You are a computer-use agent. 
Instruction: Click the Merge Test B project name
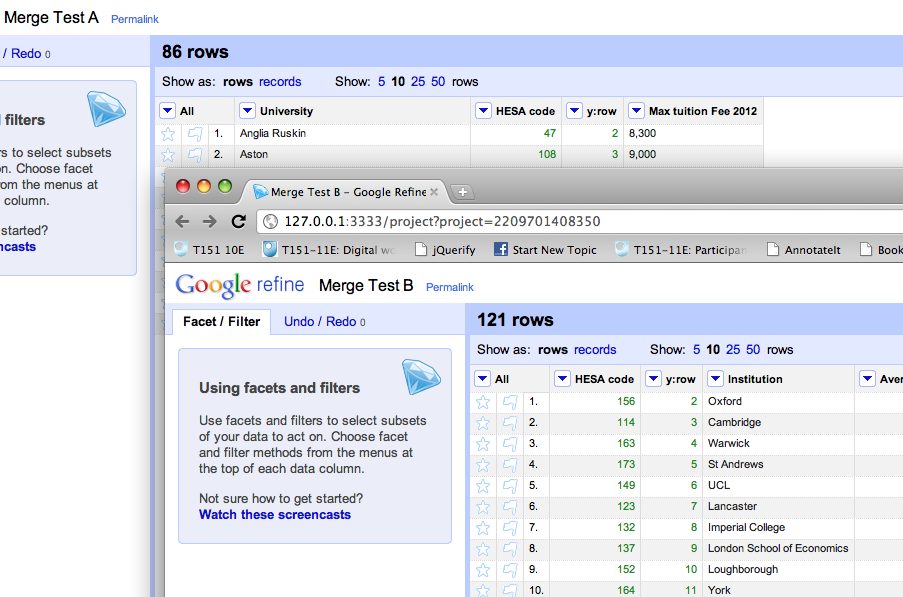[366, 286]
